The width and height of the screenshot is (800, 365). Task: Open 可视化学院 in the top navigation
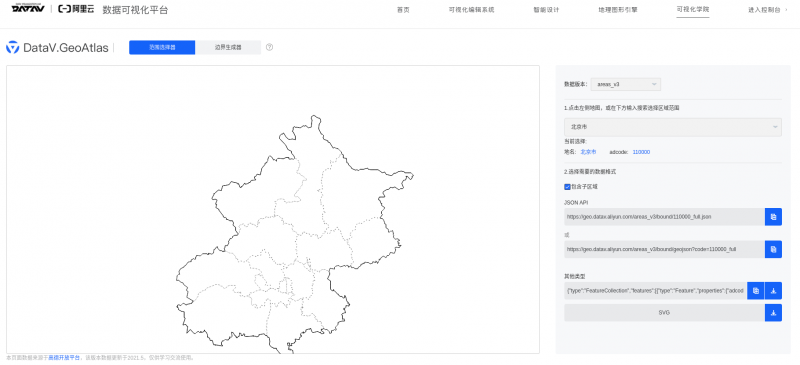point(693,10)
